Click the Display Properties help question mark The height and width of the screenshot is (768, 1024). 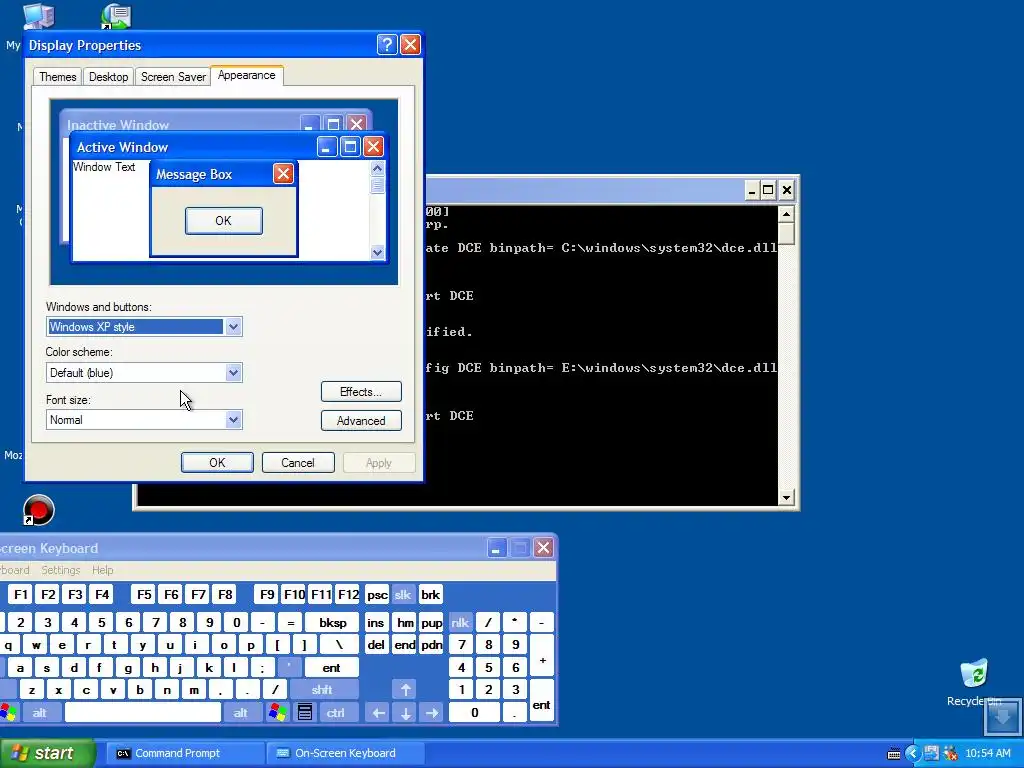tap(387, 44)
